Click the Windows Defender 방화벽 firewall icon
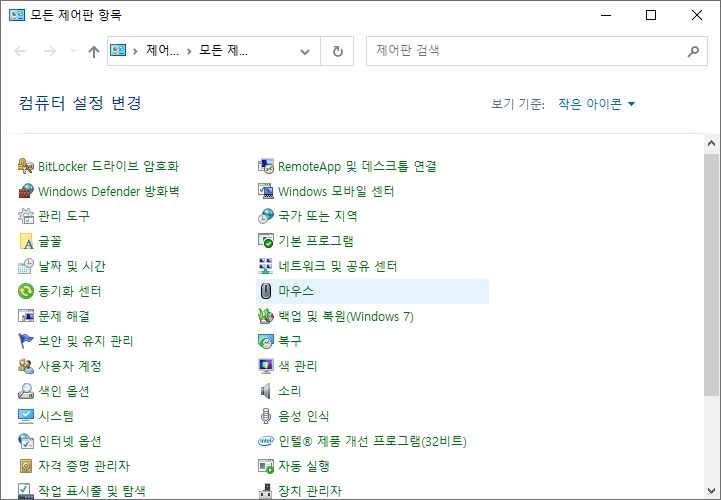This screenshot has width=721, height=500. (26, 191)
